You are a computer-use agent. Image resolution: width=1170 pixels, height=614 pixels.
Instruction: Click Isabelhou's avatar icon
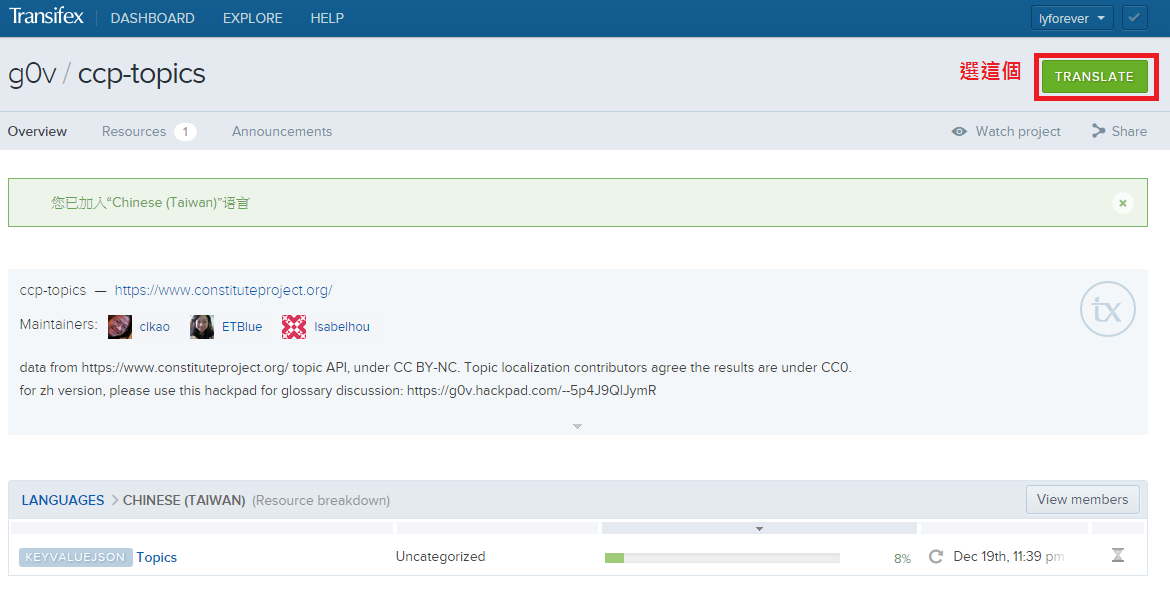tap(294, 326)
